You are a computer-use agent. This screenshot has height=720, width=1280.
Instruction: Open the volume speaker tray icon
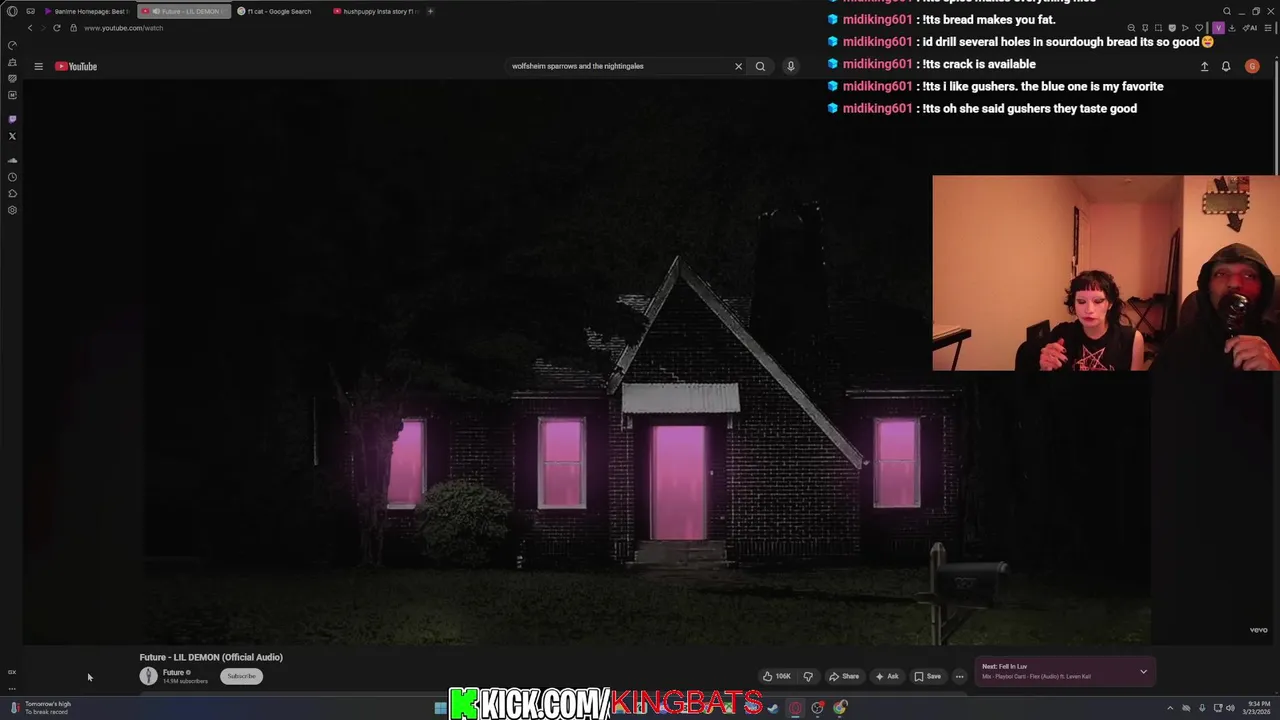pyautogui.click(x=1231, y=708)
